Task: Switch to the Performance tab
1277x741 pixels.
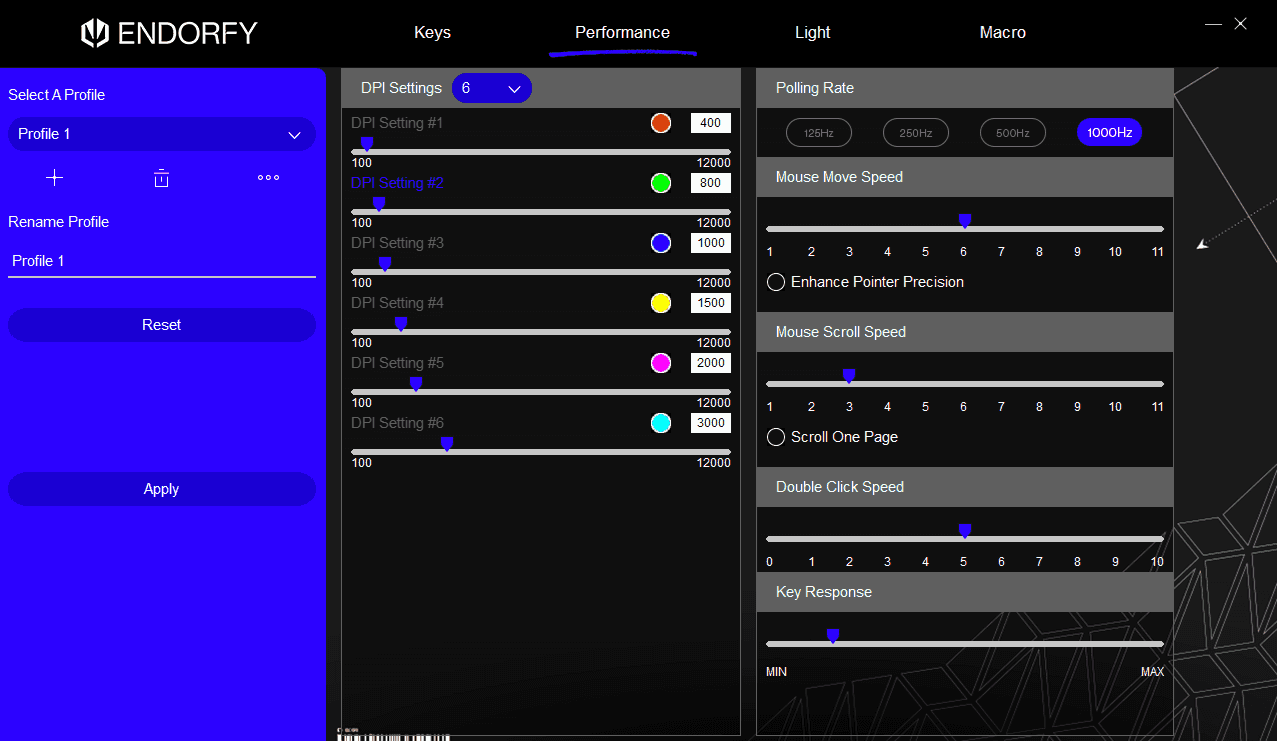Action: pos(622,32)
